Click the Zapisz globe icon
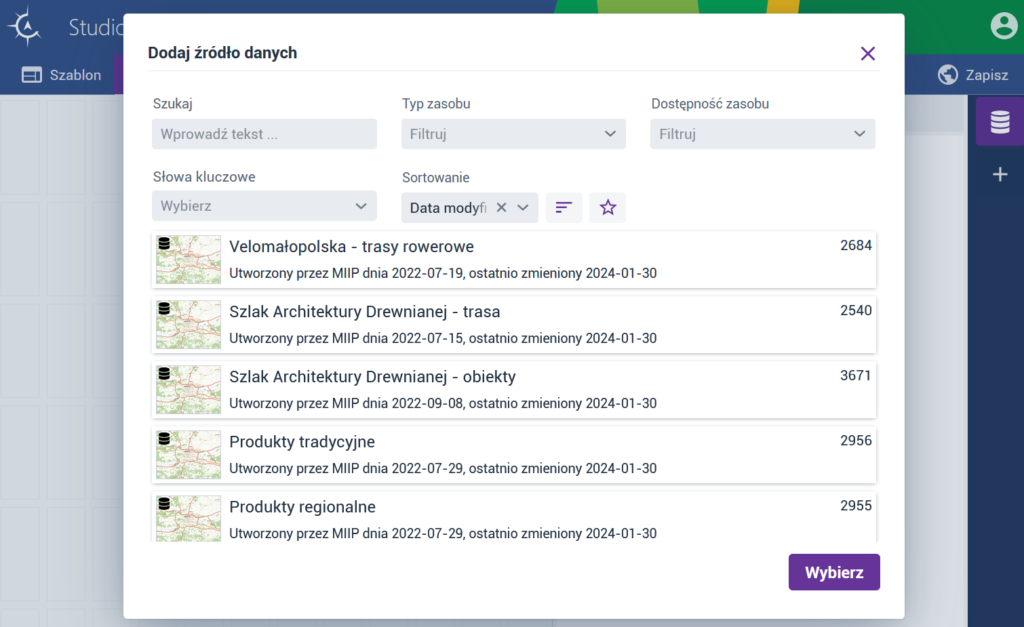Viewport: 1024px width, 627px height. point(948,75)
